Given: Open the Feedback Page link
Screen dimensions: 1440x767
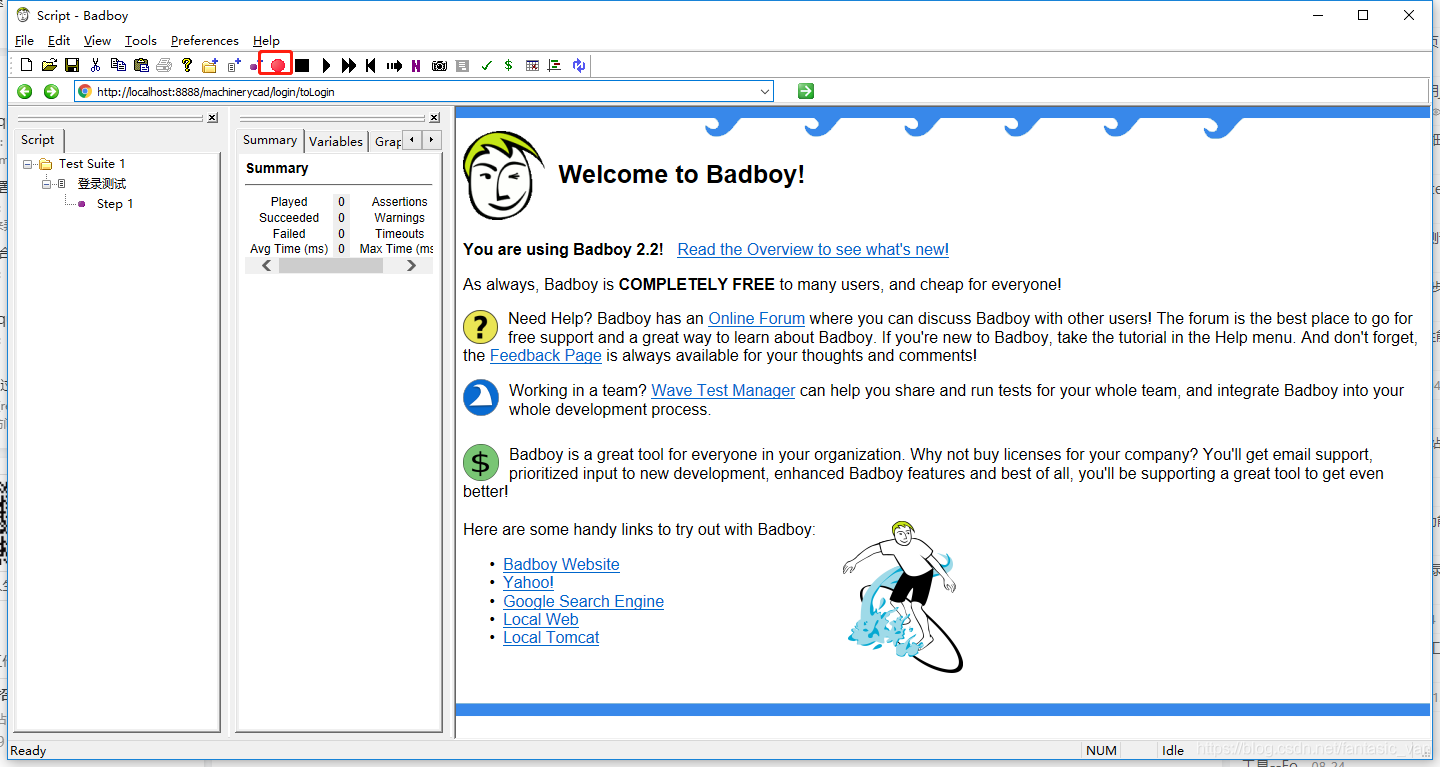Looking at the screenshot, I should tap(546, 356).
